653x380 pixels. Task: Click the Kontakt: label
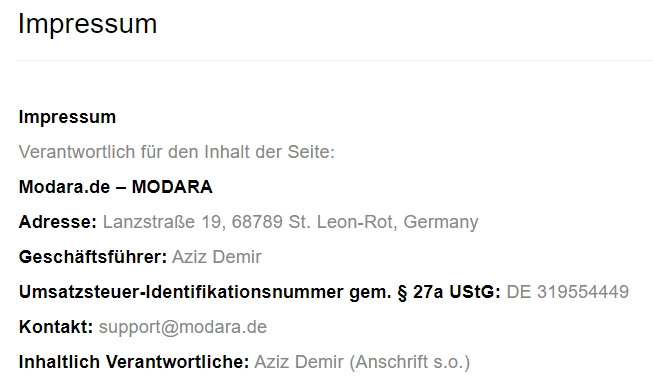(56, 327)
